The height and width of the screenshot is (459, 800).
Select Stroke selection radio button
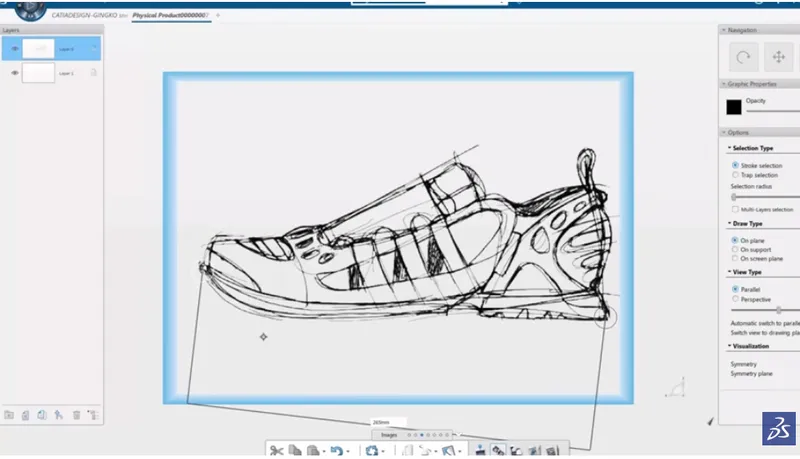pyautogui.click(x=735, y=165)
